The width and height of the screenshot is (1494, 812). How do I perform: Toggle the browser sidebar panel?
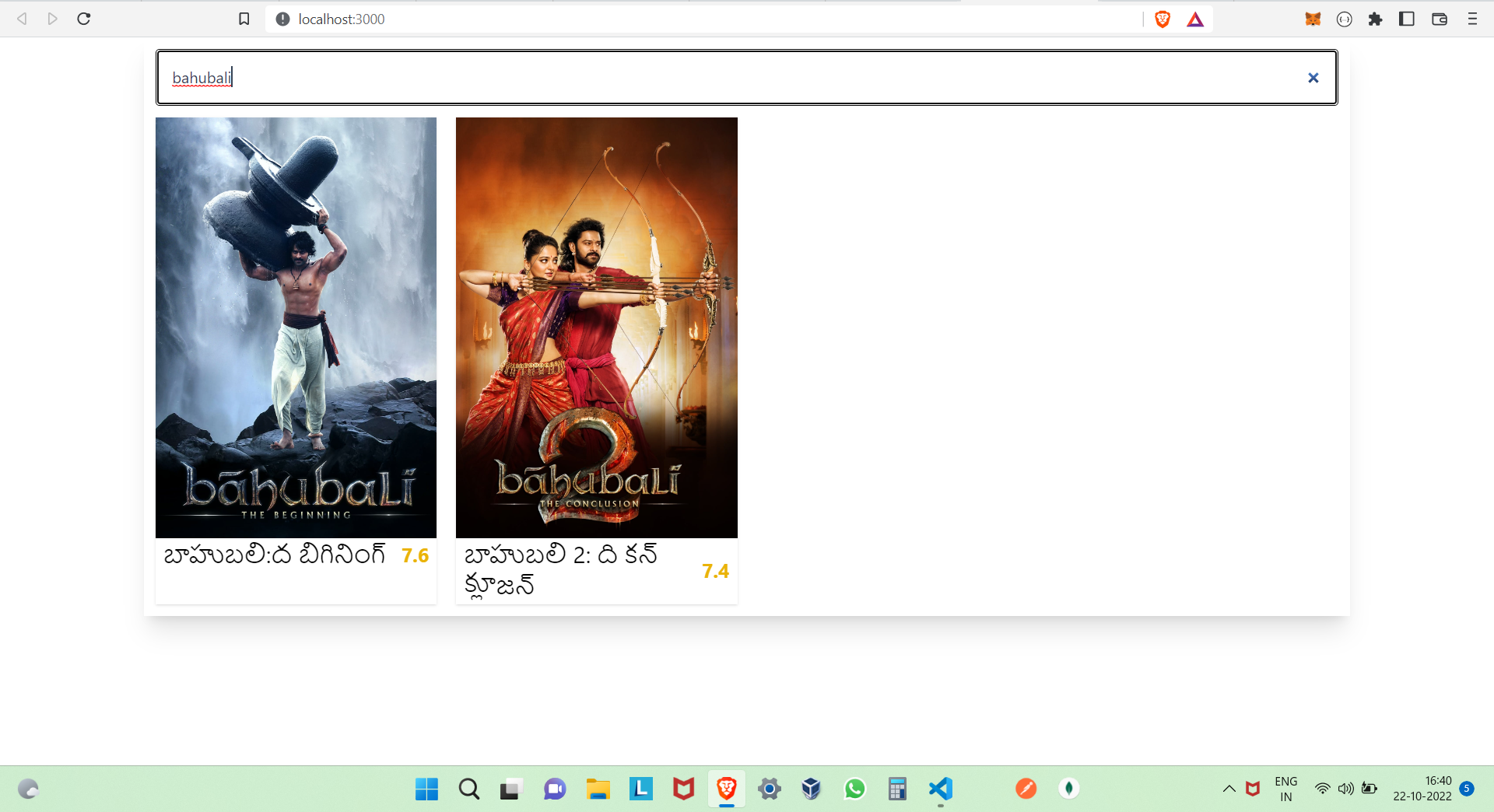tap(1408, 19)
